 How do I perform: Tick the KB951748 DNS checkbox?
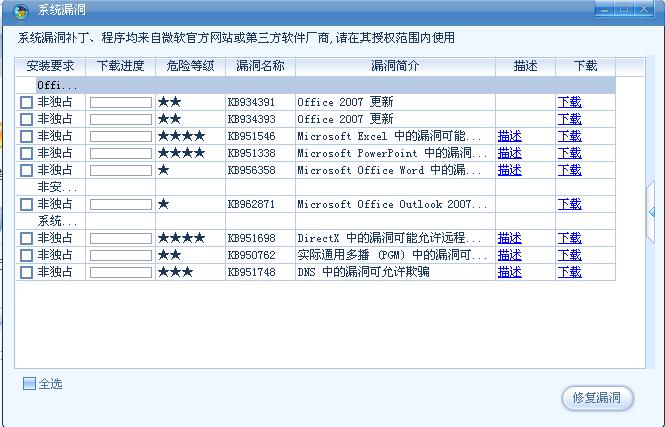[26, 272]
